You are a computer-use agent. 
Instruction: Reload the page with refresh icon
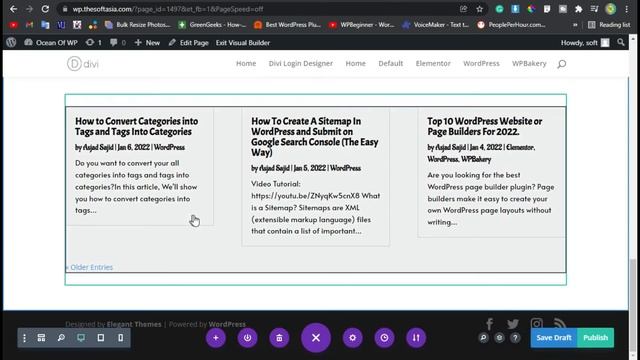[x=45, y=9]
